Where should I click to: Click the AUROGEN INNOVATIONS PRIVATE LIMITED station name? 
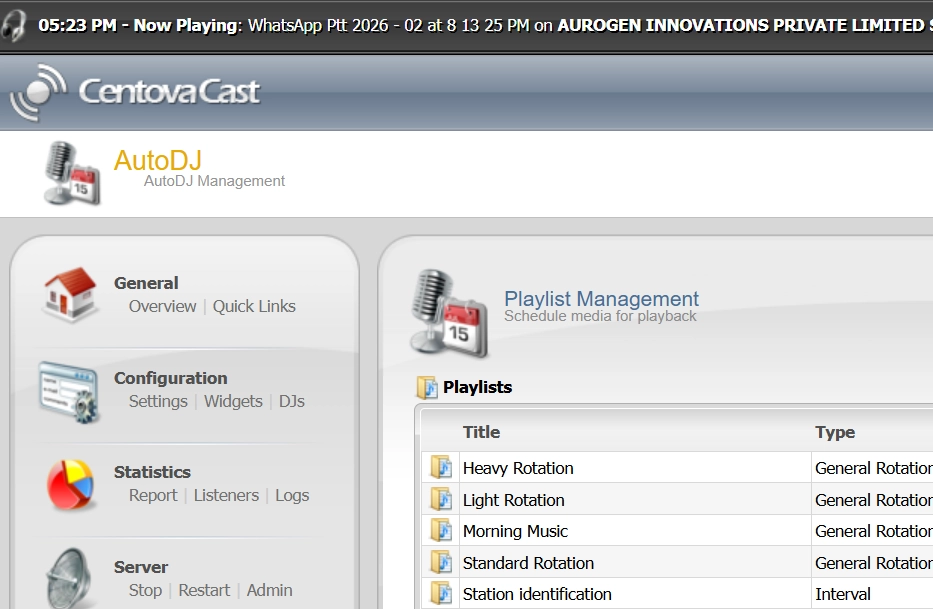click(741, 25)
